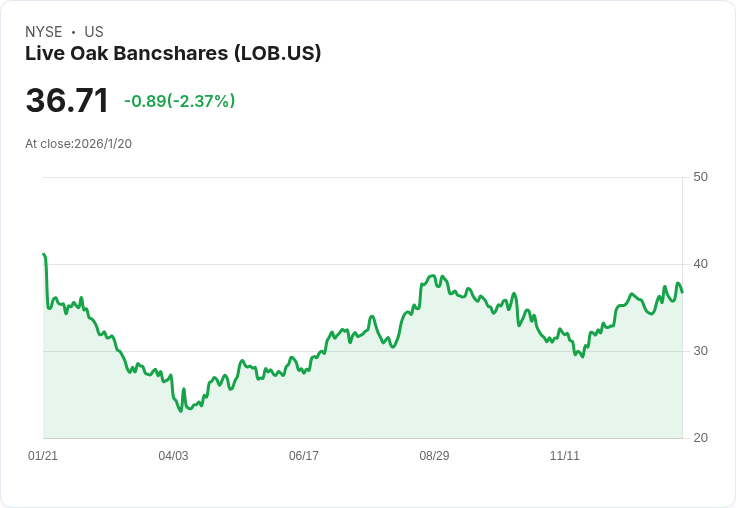736x508 pixels.
Task: Click the 08/29 date on the x-axis
Action: pyautogui.click(x=434, y=455)
